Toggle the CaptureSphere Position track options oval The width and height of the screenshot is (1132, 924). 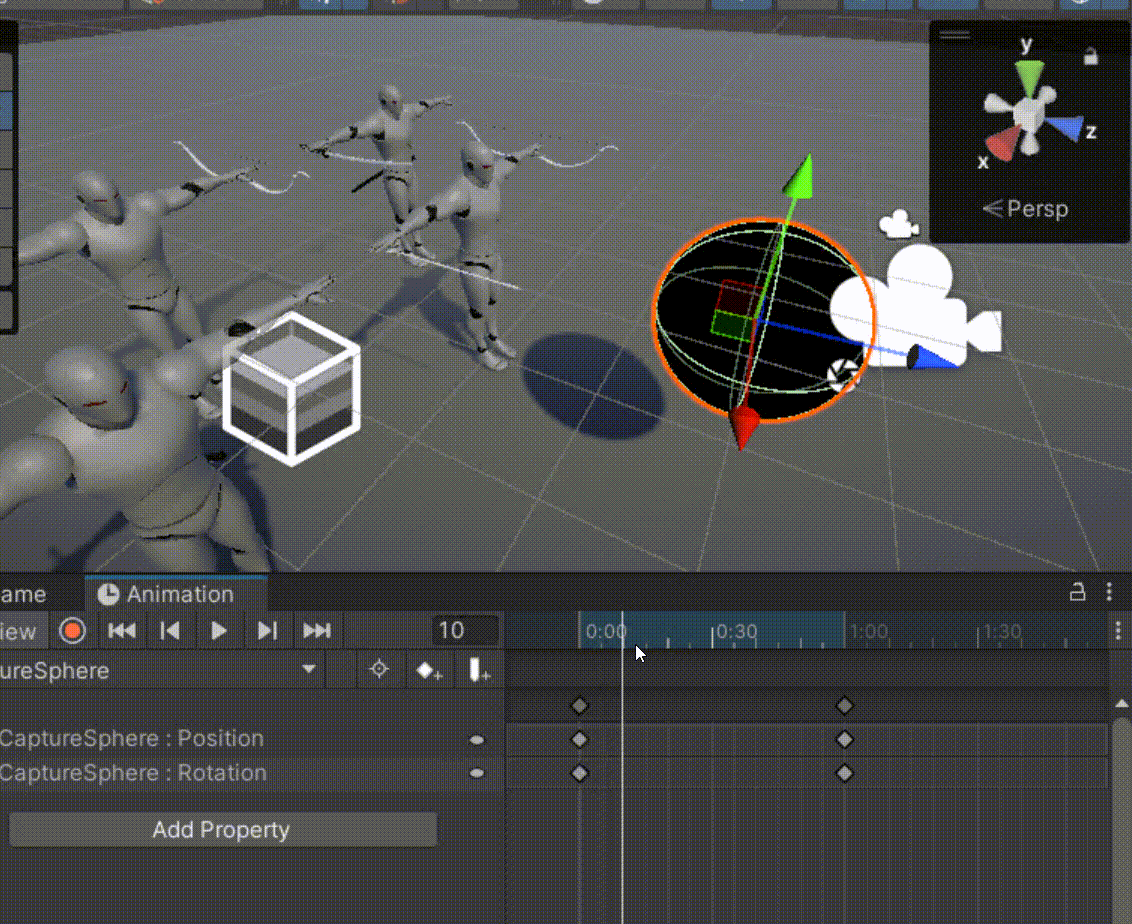477,739
